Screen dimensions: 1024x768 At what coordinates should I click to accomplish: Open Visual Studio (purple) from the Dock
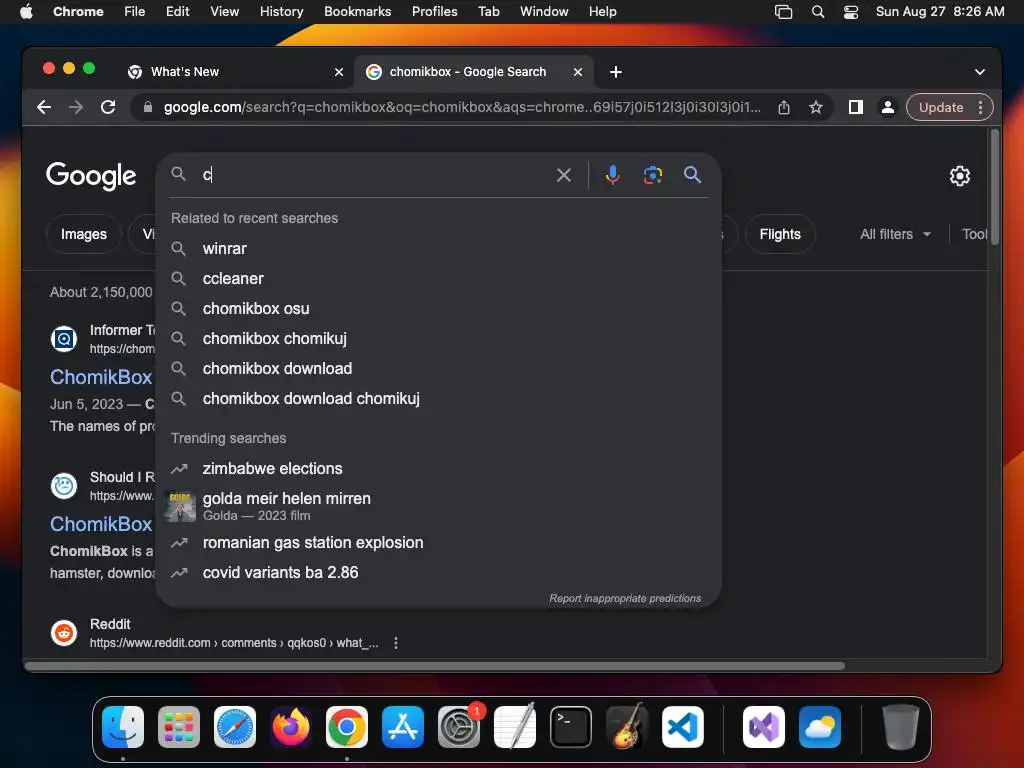764,727
